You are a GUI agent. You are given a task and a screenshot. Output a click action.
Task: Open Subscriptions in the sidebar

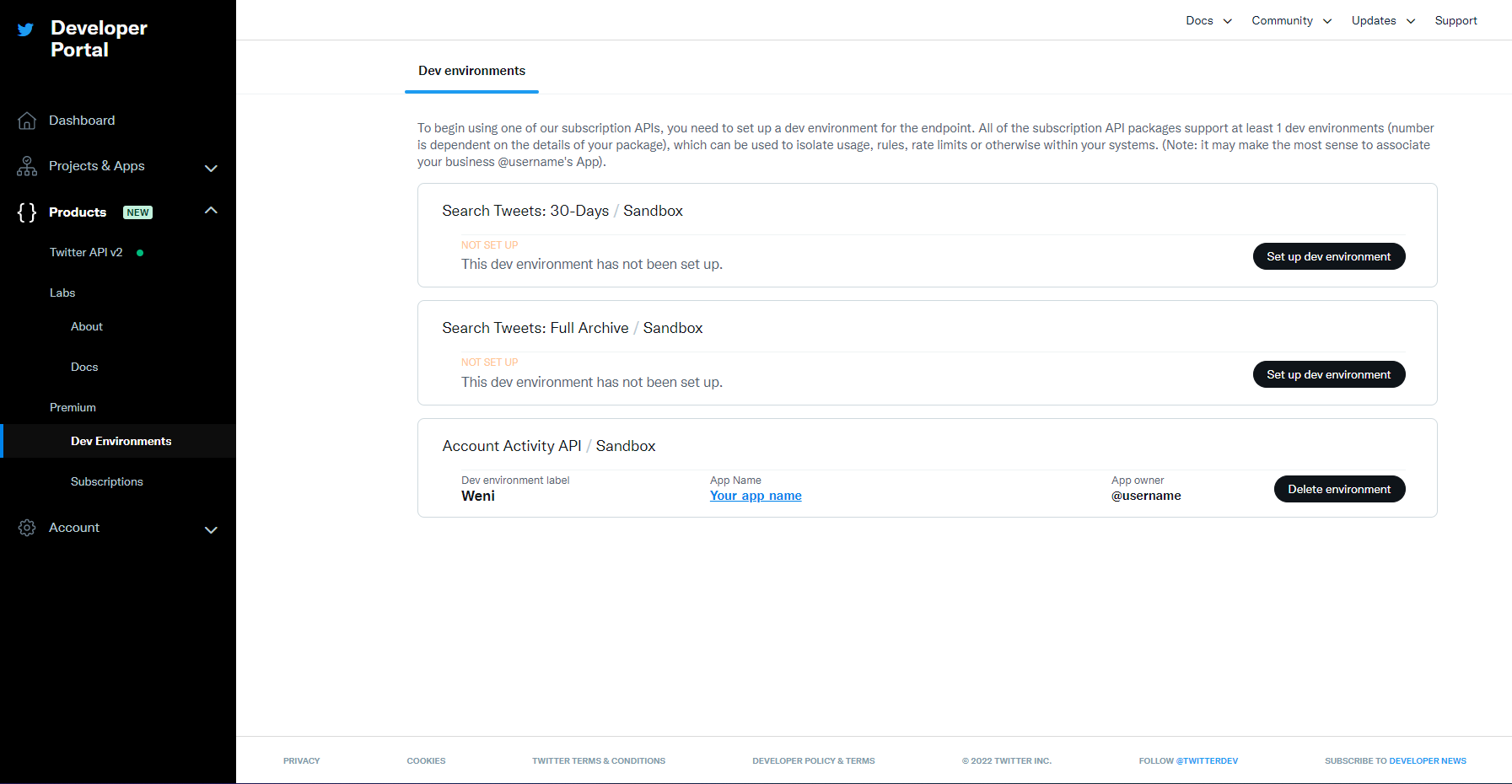pyautogui.click(x=107, y=481)
